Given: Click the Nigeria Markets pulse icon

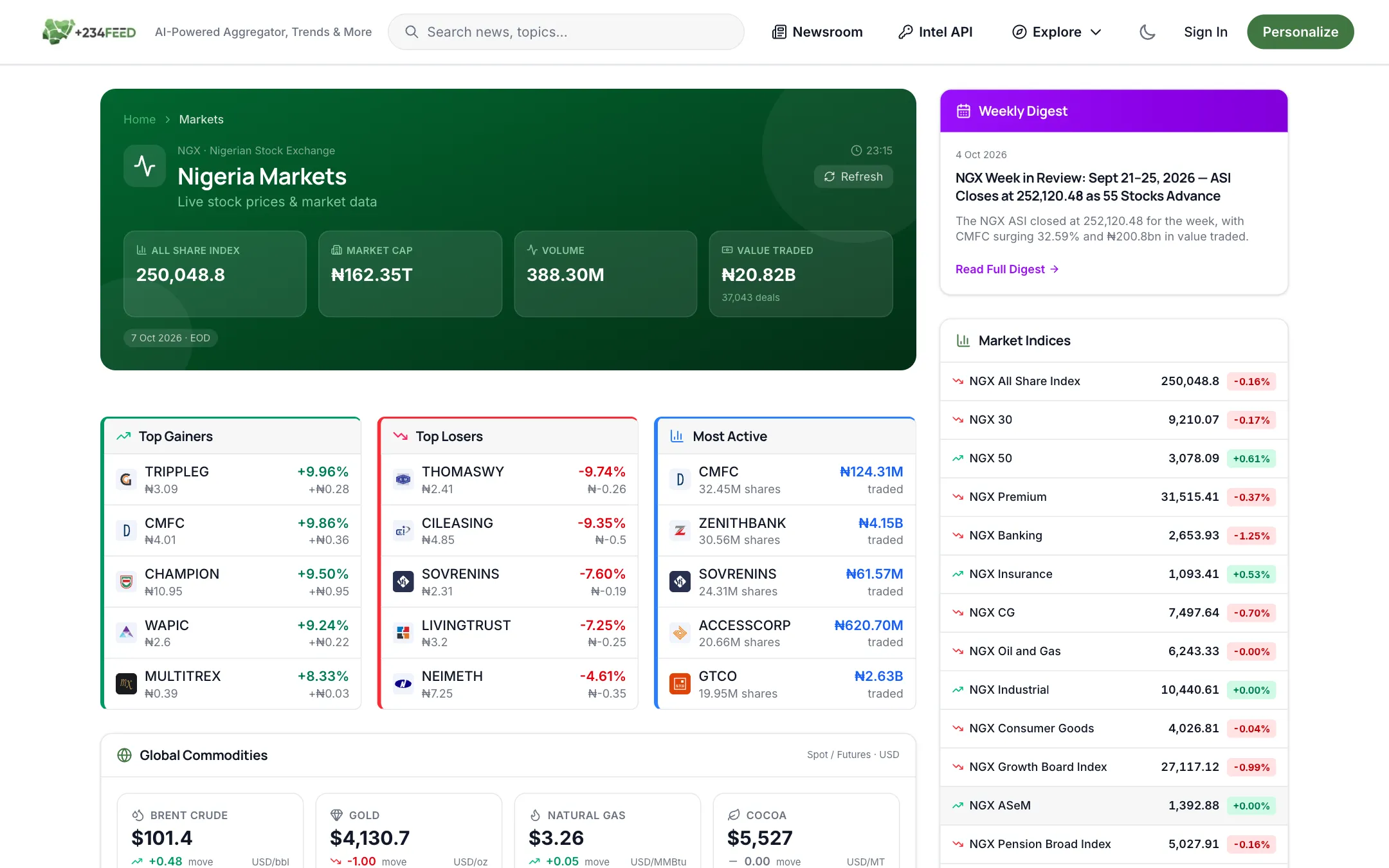Looking at the screenshot, I should 145,166.
